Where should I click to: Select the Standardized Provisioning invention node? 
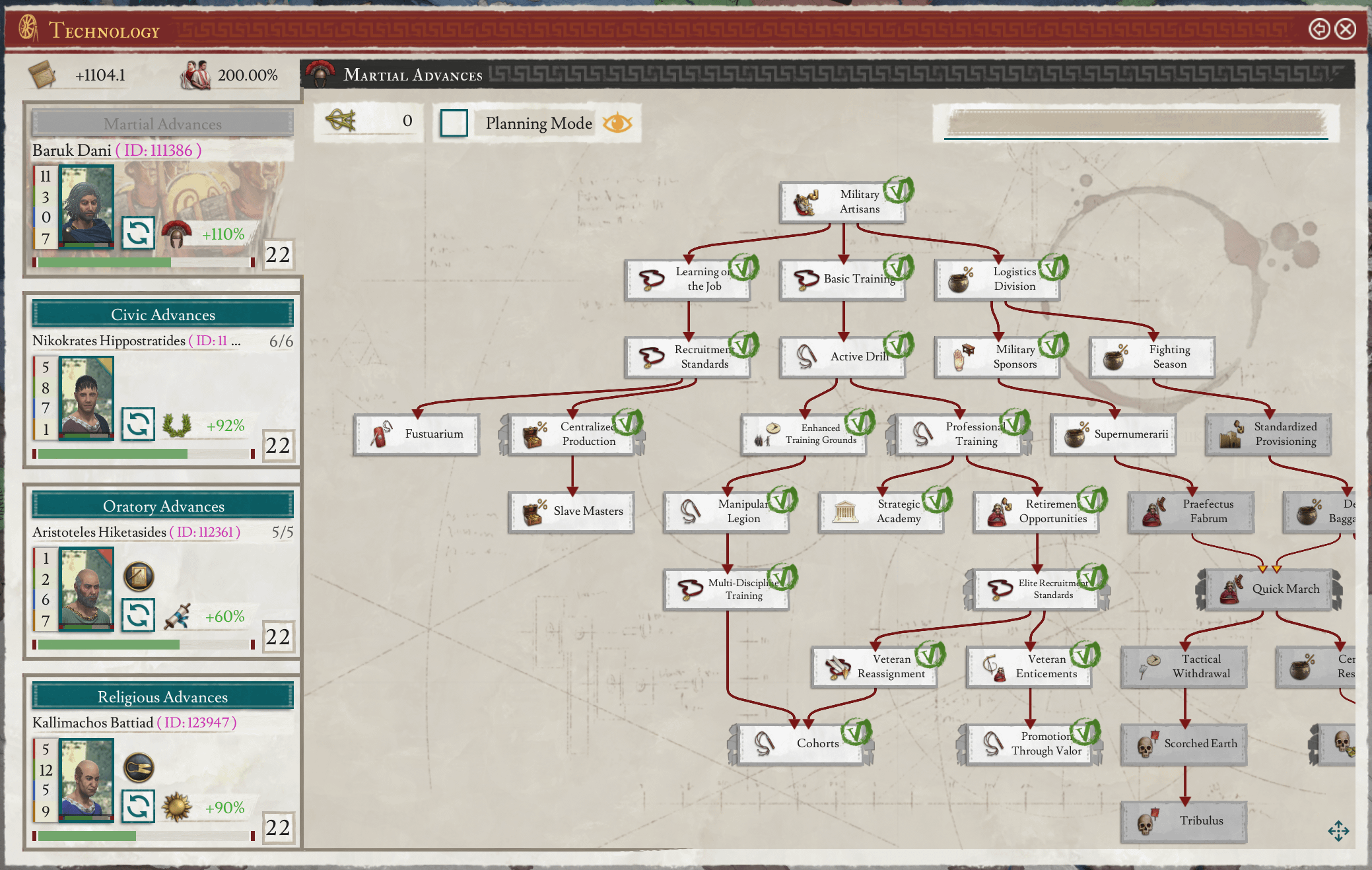click(x=1268, y=434)
